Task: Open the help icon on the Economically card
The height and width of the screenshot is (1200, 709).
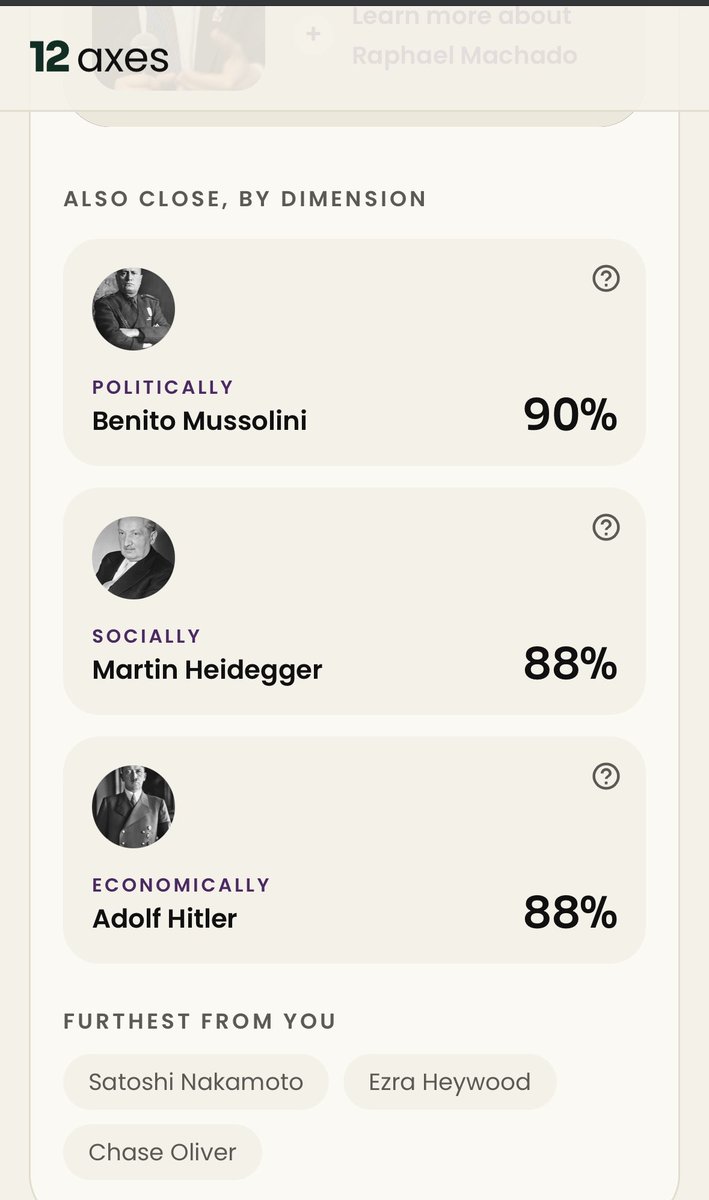Action: tap(606, 776)
